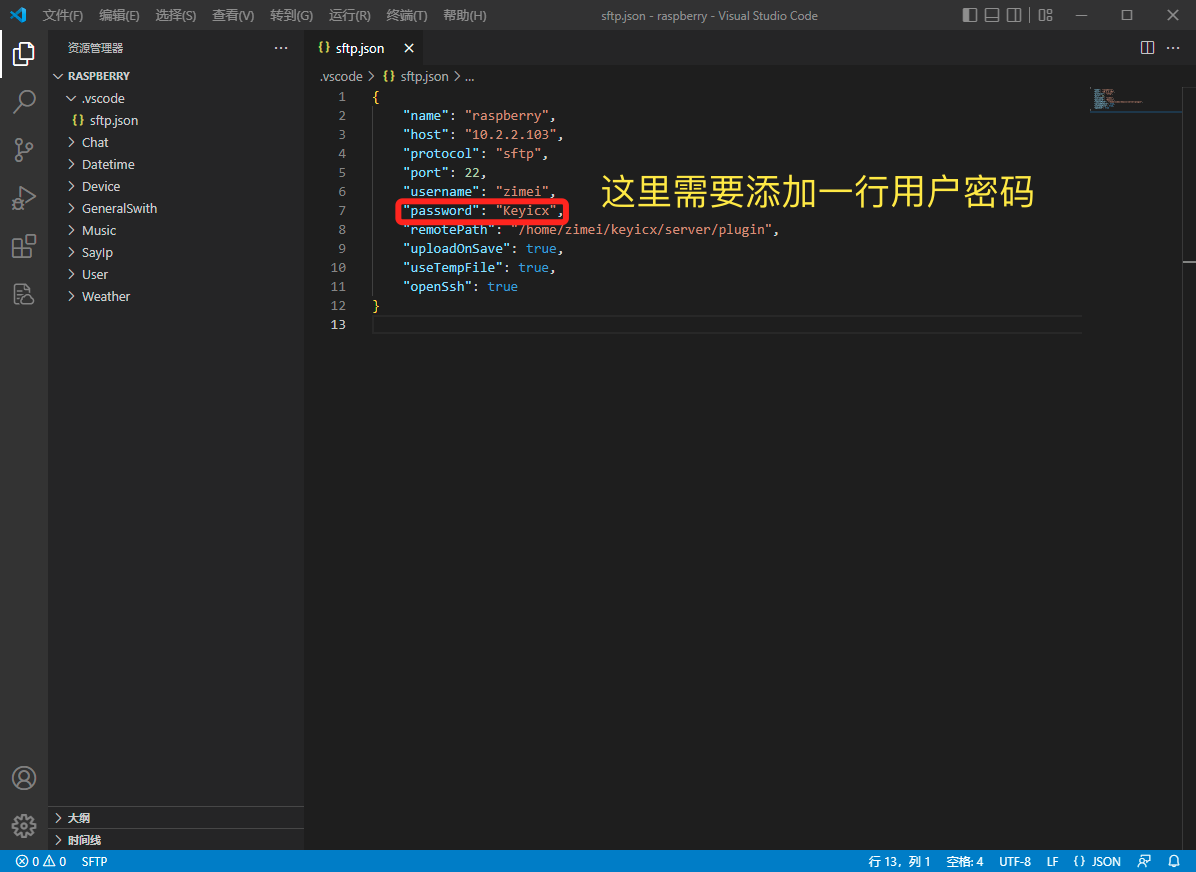
Task: Open the Run and Debug view
Action: 24,198
